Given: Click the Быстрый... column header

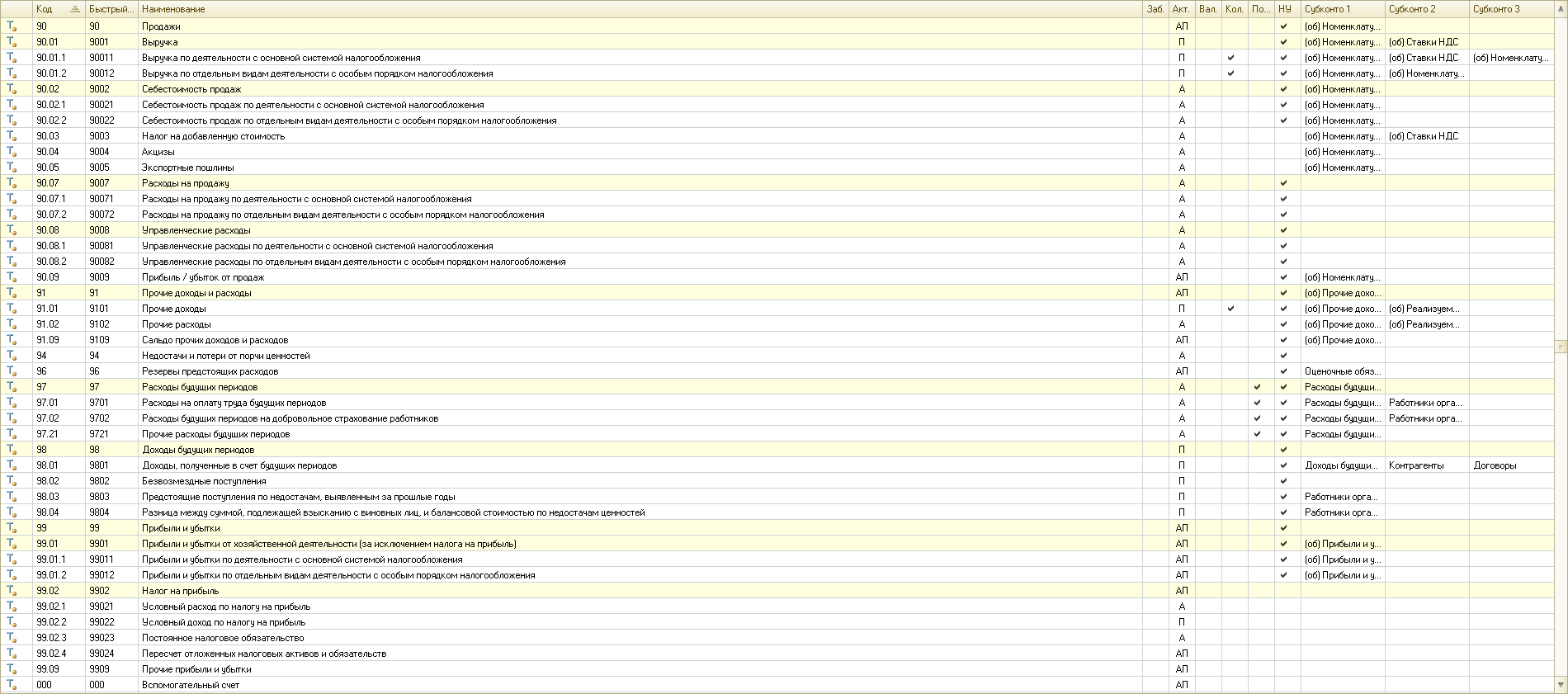Looking at the screenshot, I should pyautogui.click(x=111, y=9).
